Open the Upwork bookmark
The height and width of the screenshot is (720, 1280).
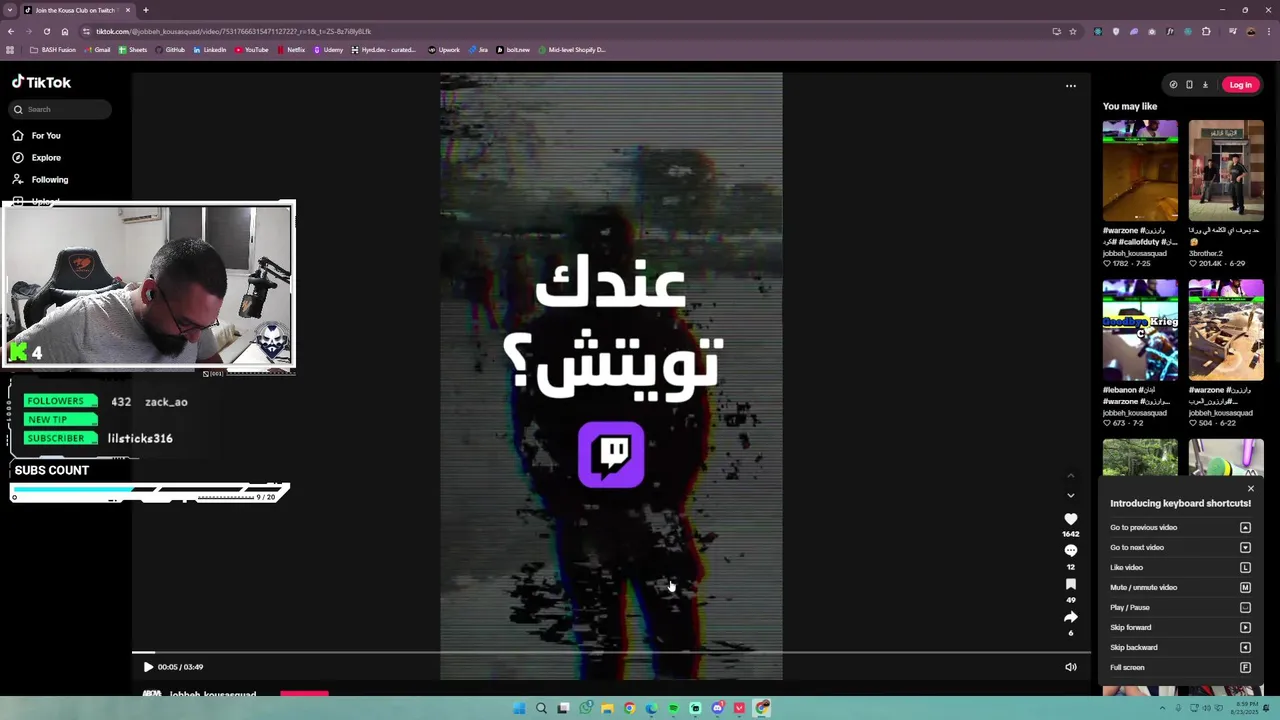[x=444, y=49]
